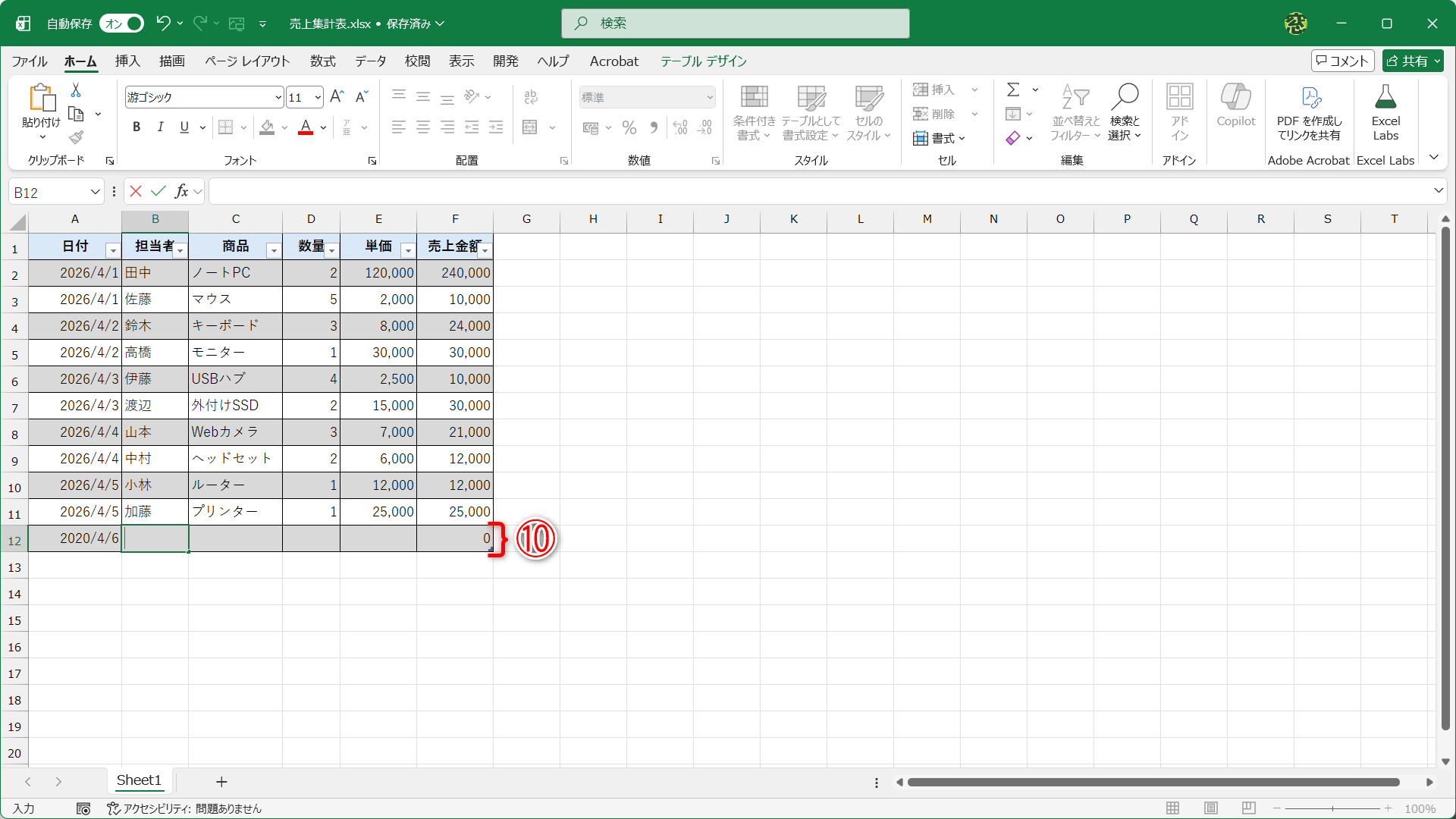Toggle Bold formatting button
1456x819 pixels.
136,127
